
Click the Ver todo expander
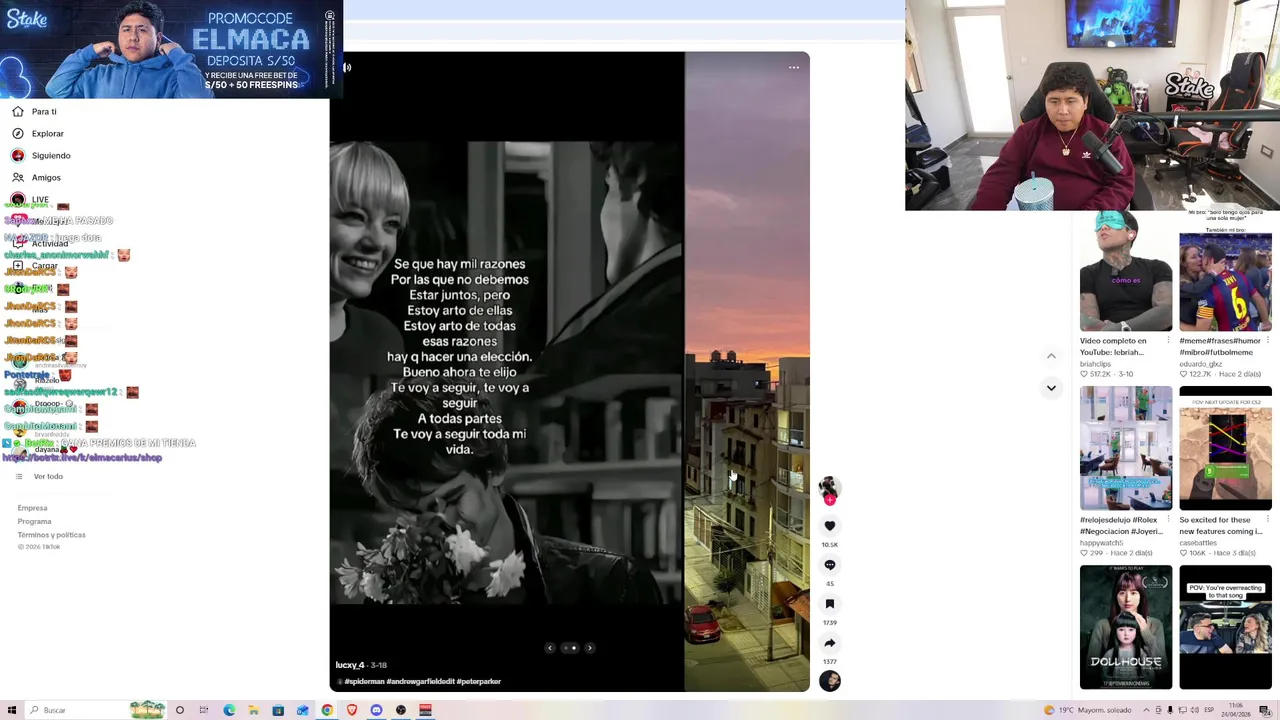(x=40, y=477)
